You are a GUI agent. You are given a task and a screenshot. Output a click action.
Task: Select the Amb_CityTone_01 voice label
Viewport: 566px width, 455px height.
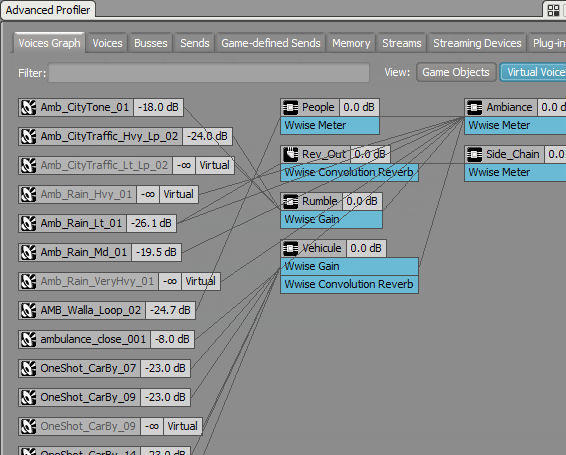[84, 107]
